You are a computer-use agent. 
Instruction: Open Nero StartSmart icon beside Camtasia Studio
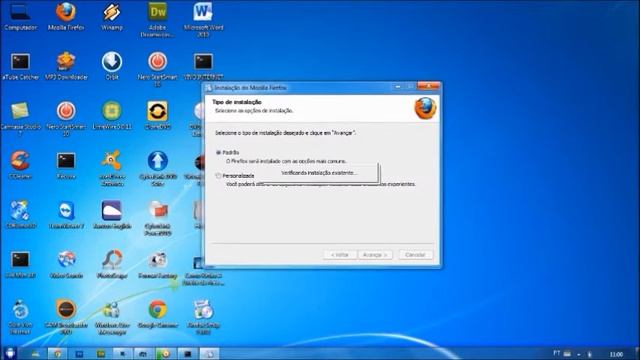[x=66, y=118]
